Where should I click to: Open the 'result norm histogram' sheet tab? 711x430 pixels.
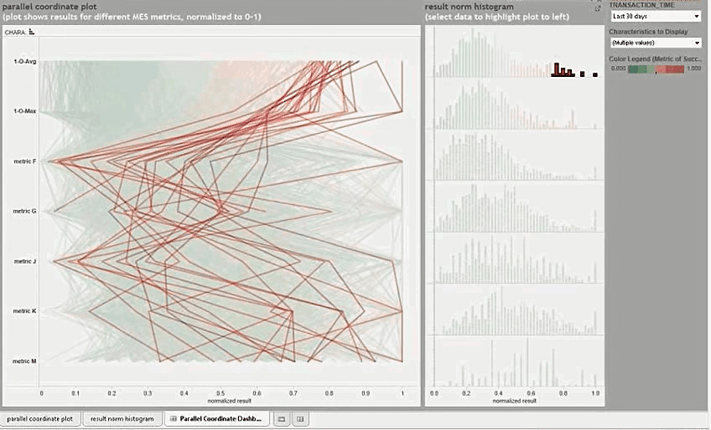click(x=122, y=419)
